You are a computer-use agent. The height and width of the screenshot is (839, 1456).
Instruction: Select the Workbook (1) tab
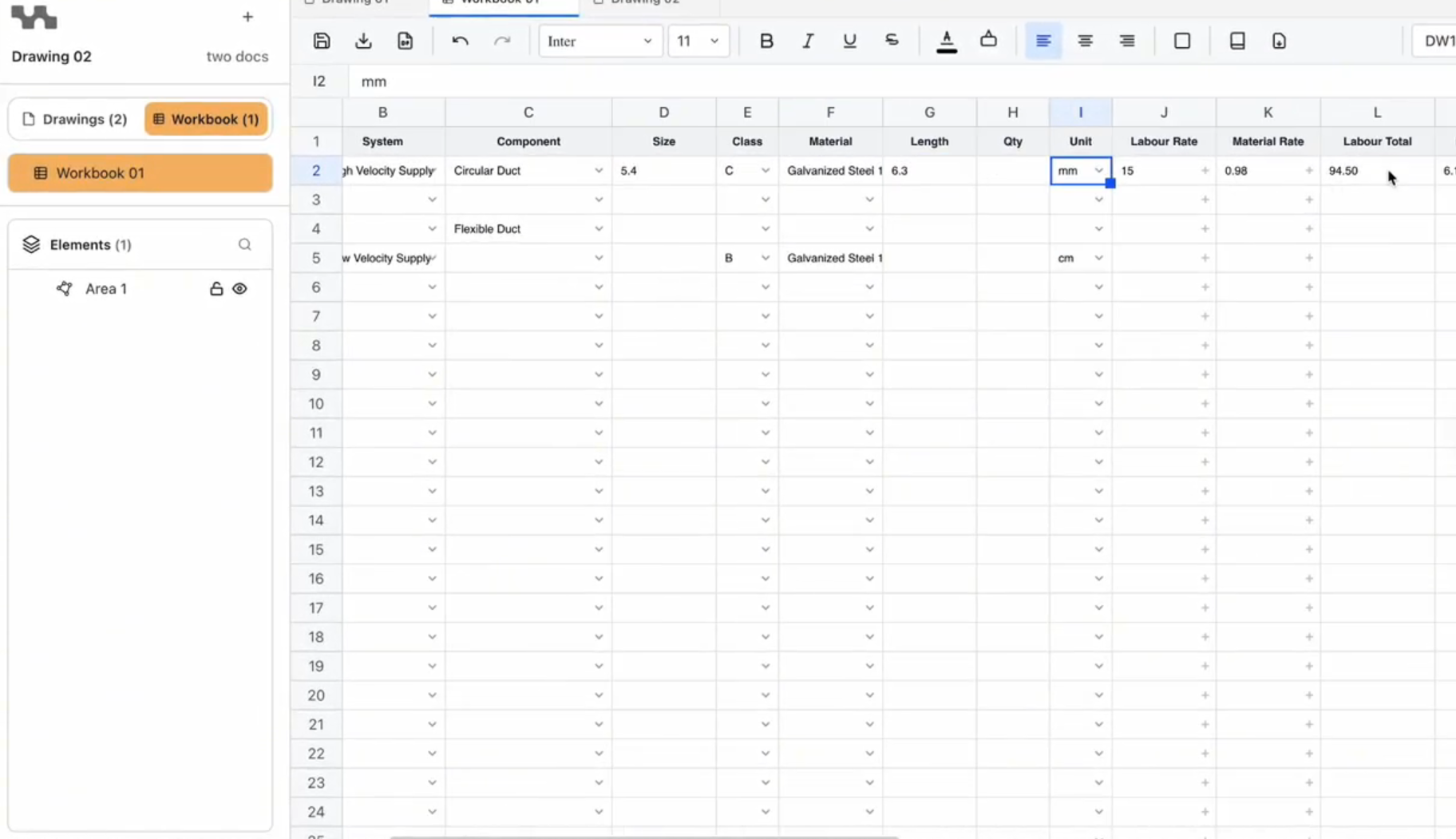pyautogui.click(x=206, y=119)
